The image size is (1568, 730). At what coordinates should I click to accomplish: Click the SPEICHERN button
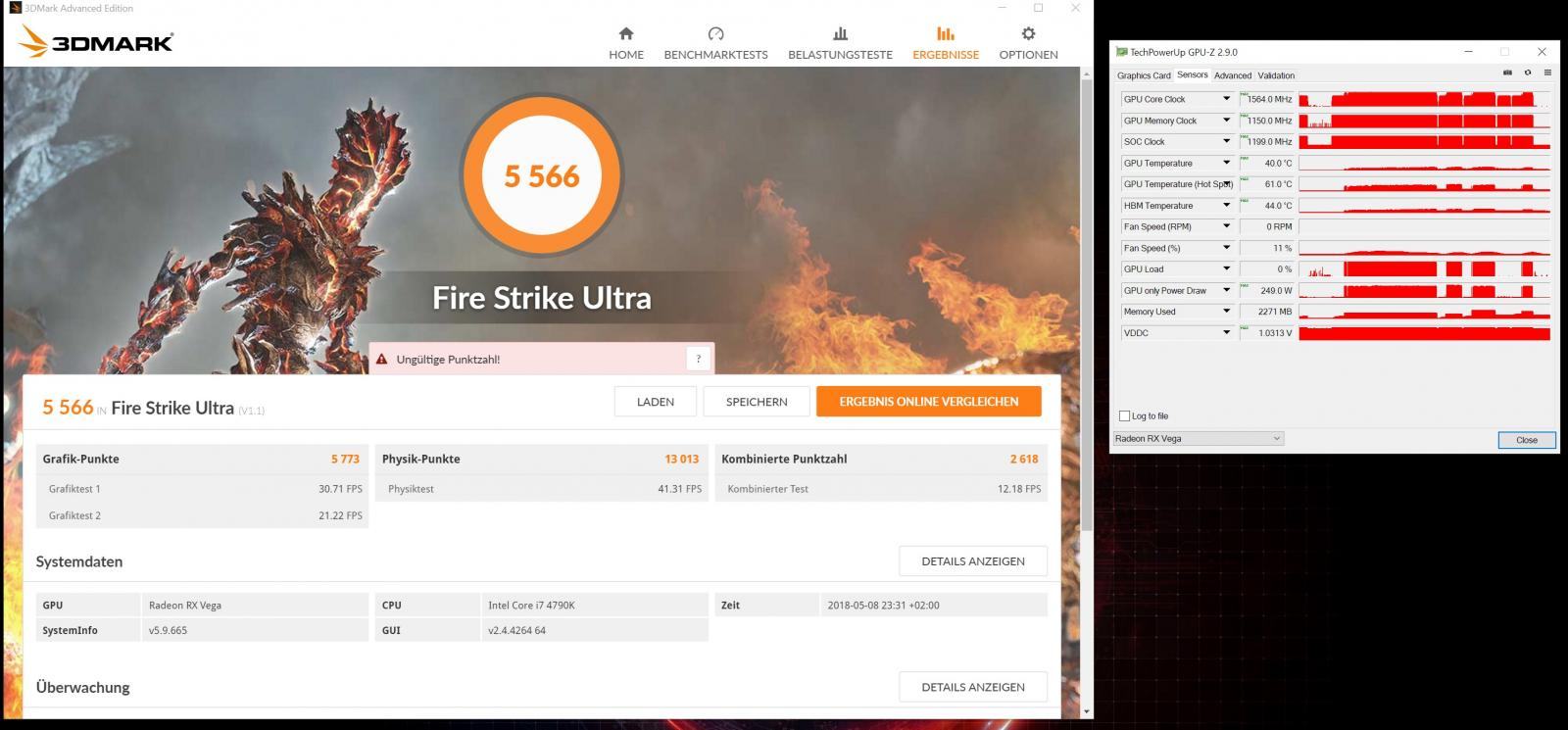[757, 402]
